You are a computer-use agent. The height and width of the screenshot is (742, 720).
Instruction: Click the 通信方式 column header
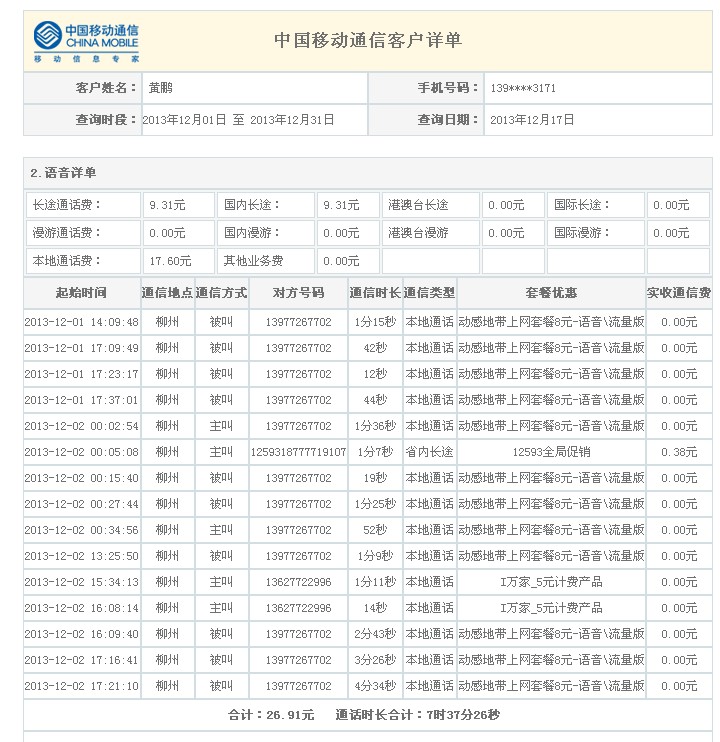221,293
